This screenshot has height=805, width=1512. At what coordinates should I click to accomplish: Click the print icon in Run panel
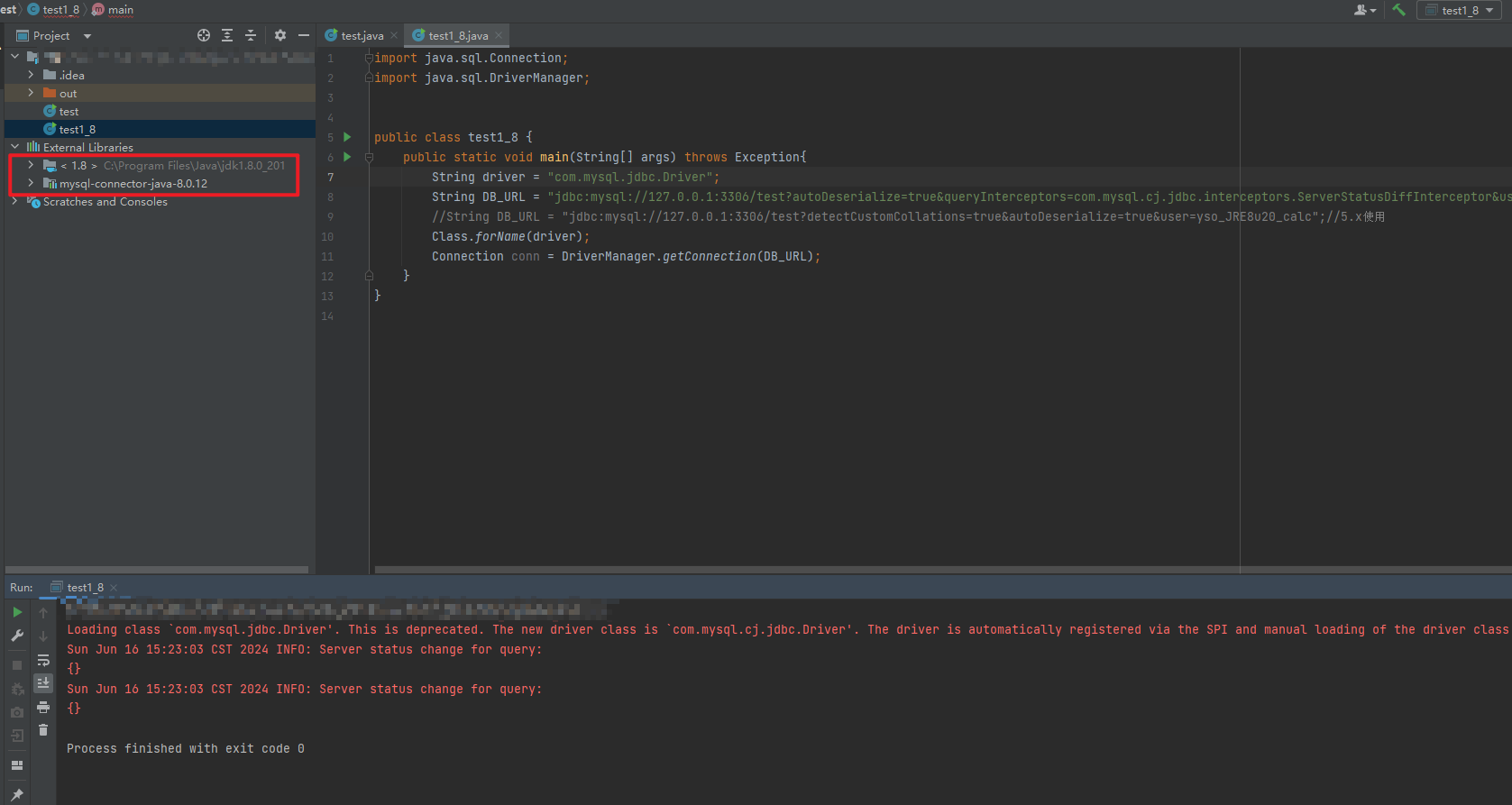click(x=42, y=708)
